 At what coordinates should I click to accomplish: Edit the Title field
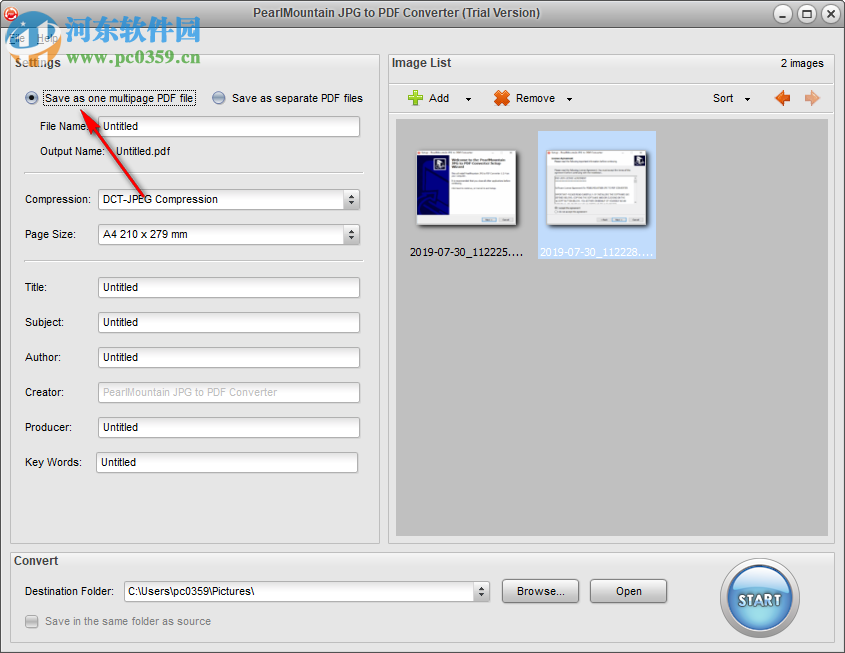227,287
